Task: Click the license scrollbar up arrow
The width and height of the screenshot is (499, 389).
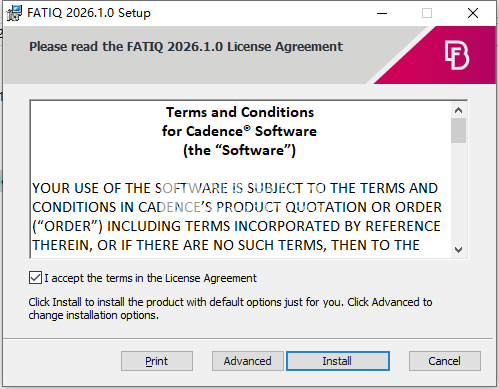Action: tap(458, 110)
